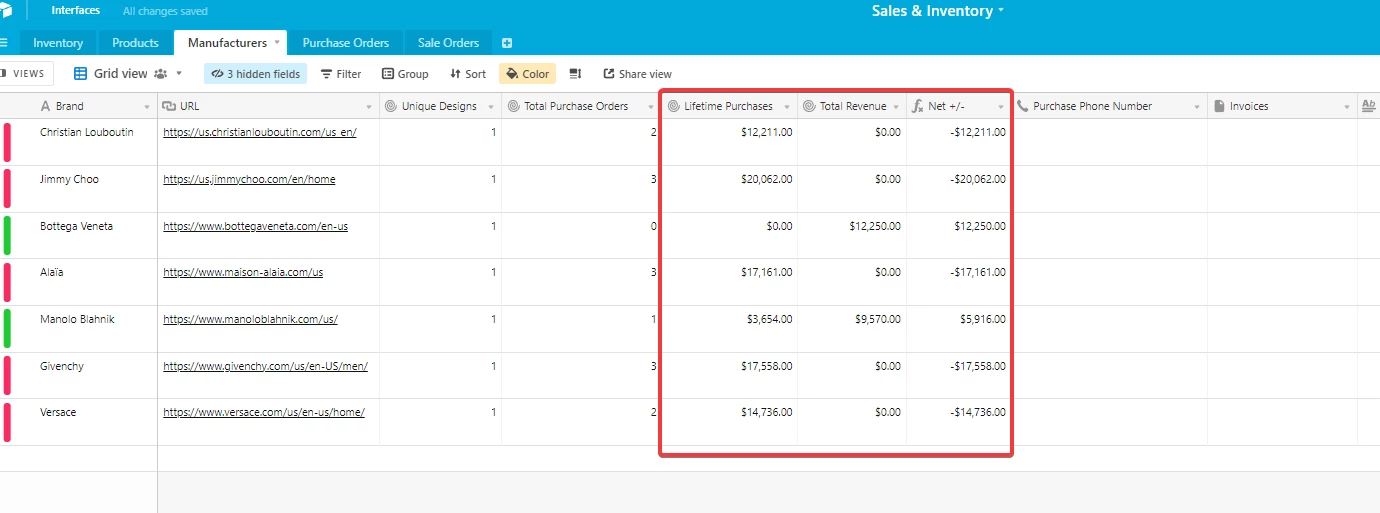Toggle the Views sidebar
Viewport: 1380px width, 513px height.
24,74
